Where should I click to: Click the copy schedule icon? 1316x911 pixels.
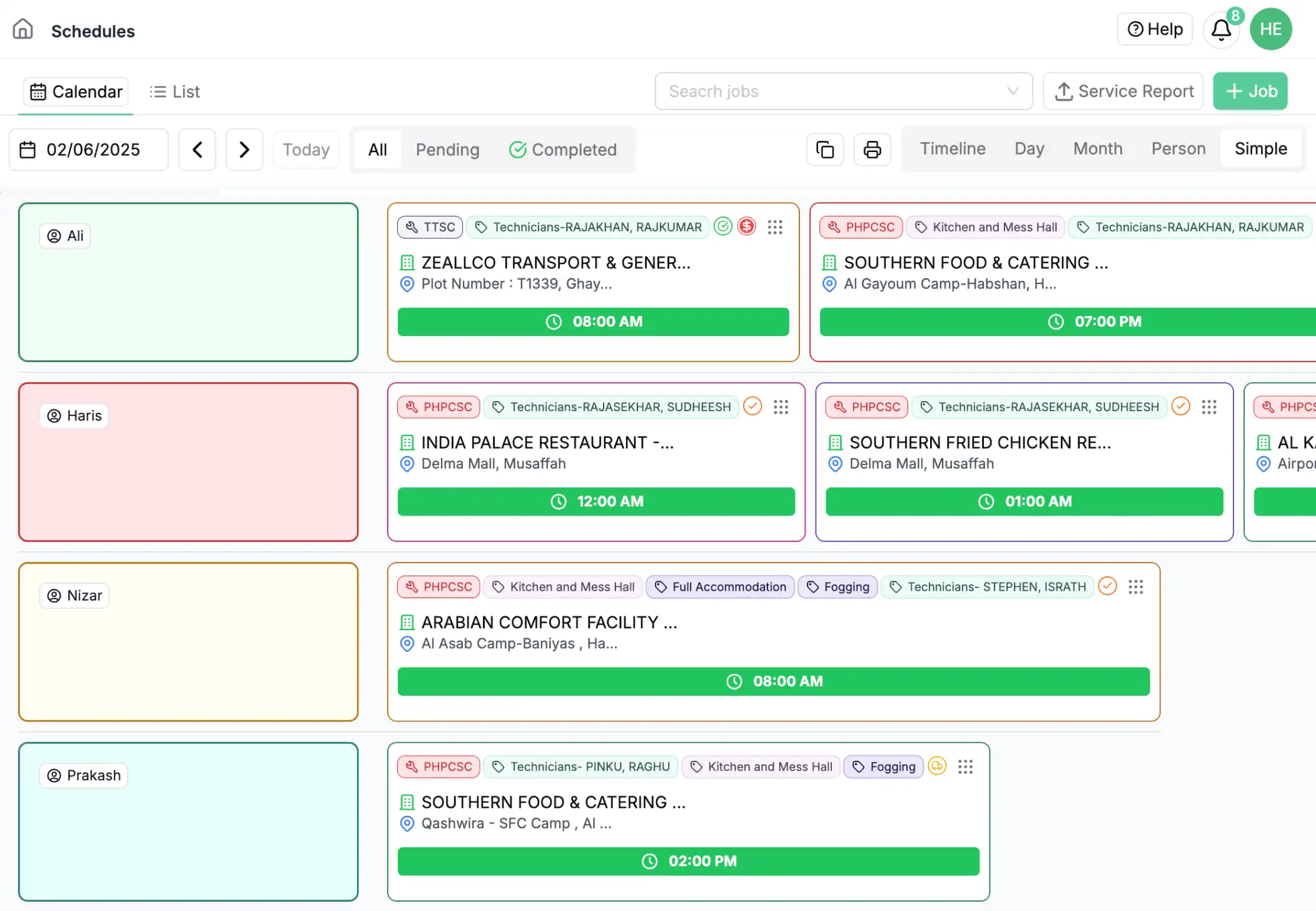pyautogui.click(x=825, y=150)
